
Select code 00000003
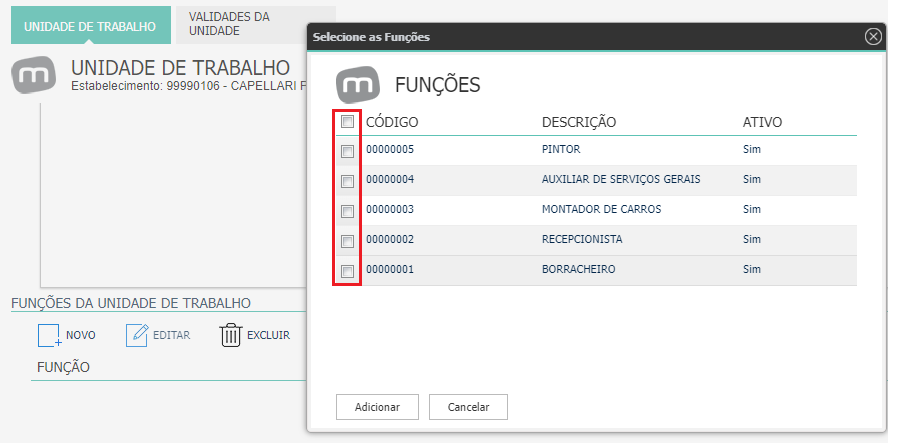(390, 209)
